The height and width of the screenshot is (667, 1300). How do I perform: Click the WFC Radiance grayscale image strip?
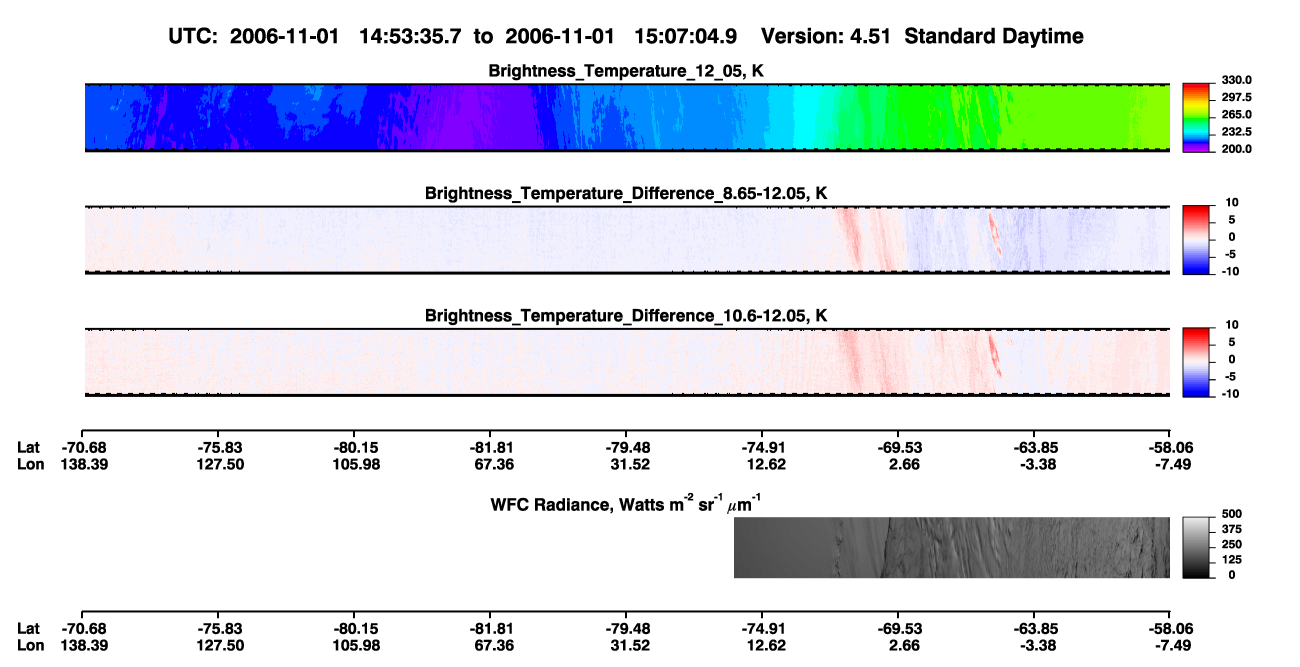click(x=952, y=548)
